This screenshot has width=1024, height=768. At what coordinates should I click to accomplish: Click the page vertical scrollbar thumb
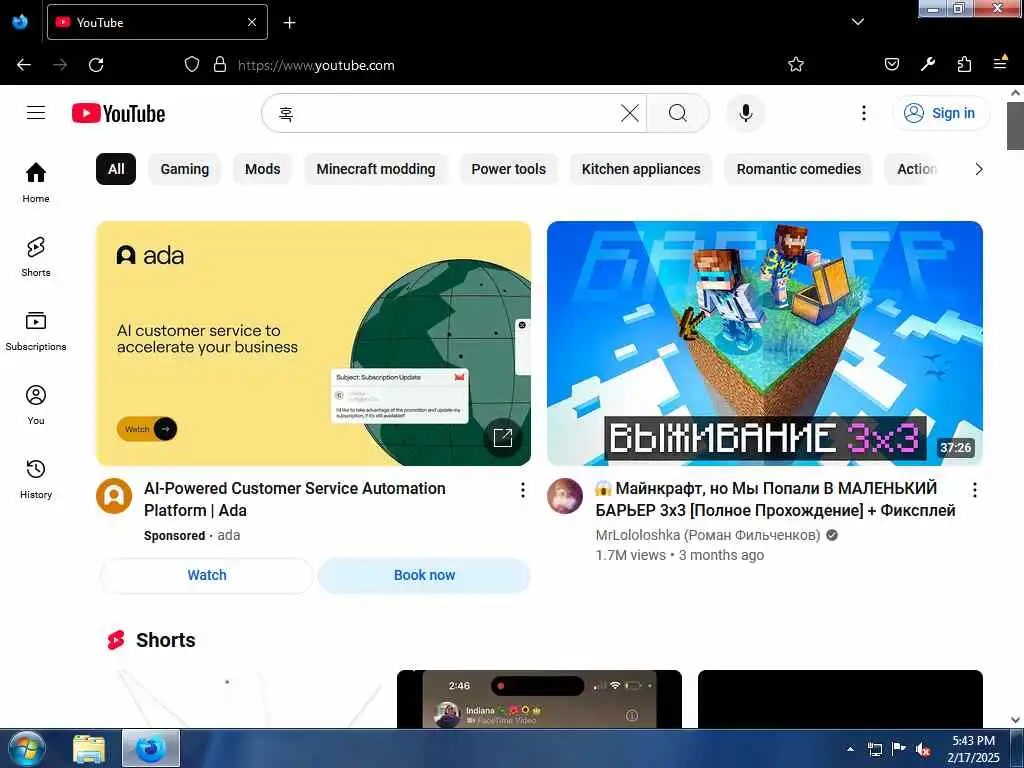pyautogui.click(x=1016, y=125)
